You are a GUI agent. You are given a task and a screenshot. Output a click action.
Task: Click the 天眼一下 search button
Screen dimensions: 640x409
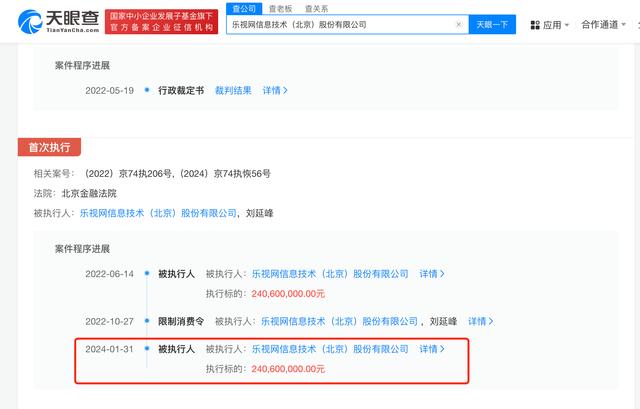[x=493, y=24]
